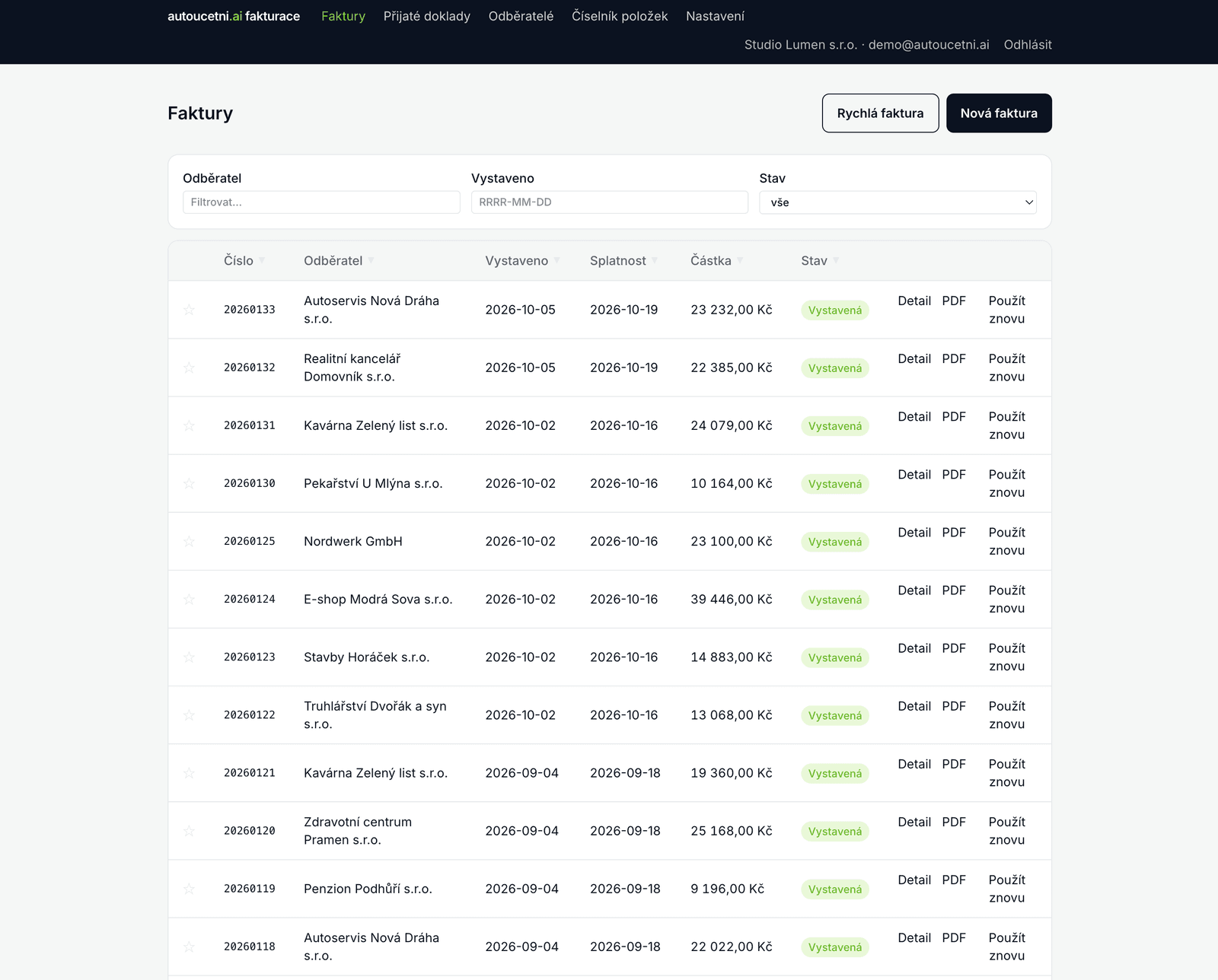Click Odhlásit link

pyautogui.click(x=1028, y=45)
